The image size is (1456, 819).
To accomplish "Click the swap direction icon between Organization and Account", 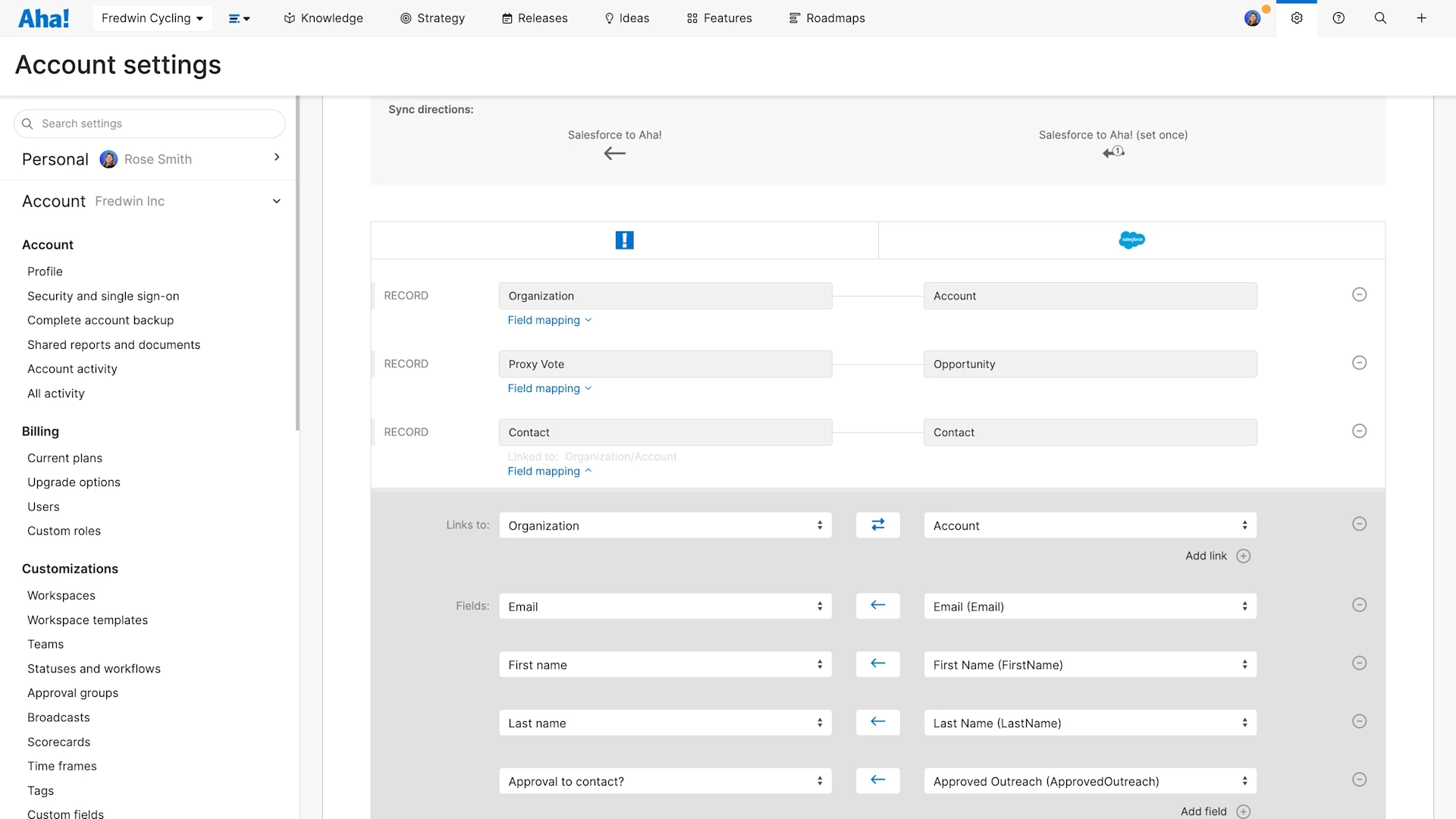I will [877, 524].
